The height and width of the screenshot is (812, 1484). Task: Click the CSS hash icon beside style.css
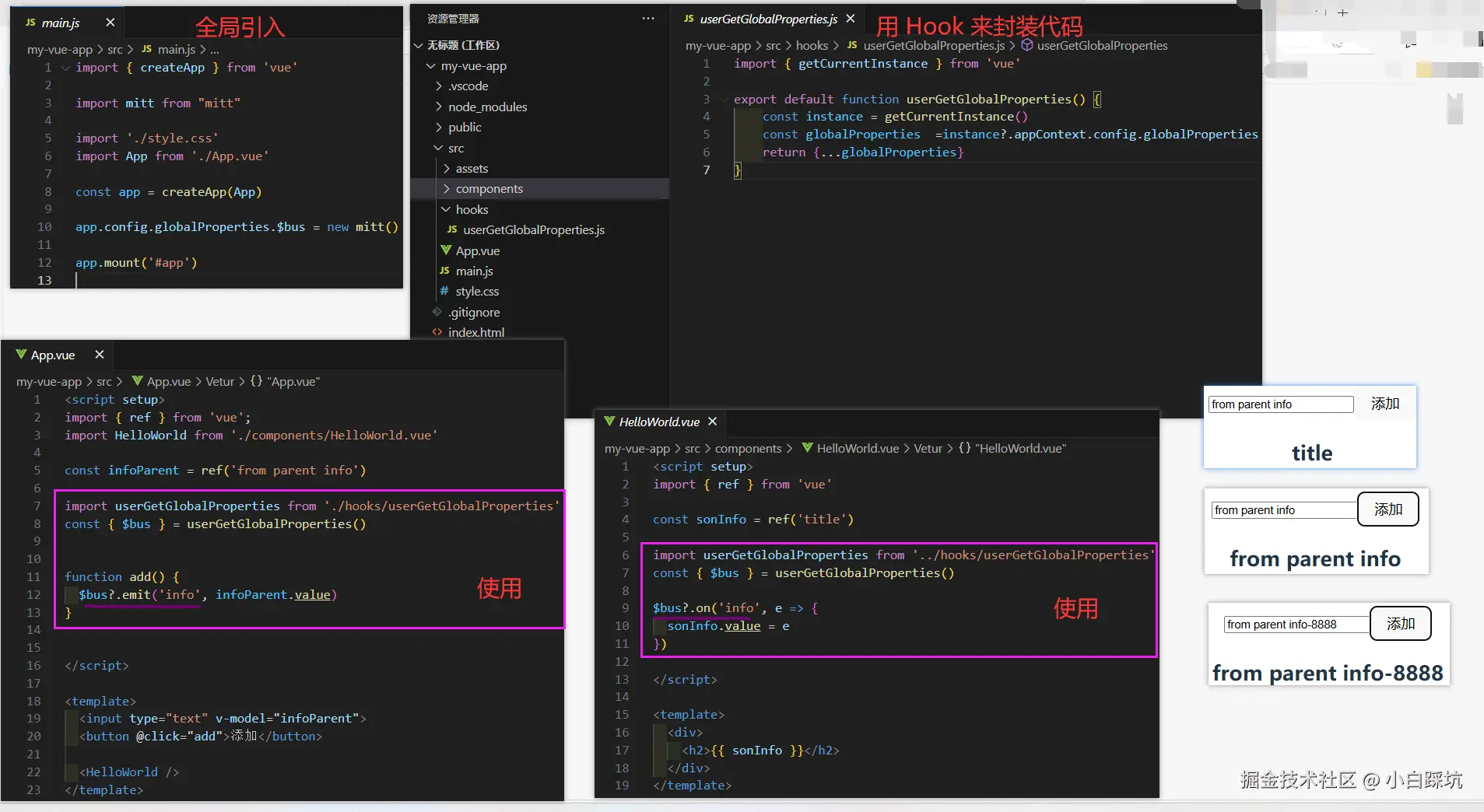pos(444,291)
